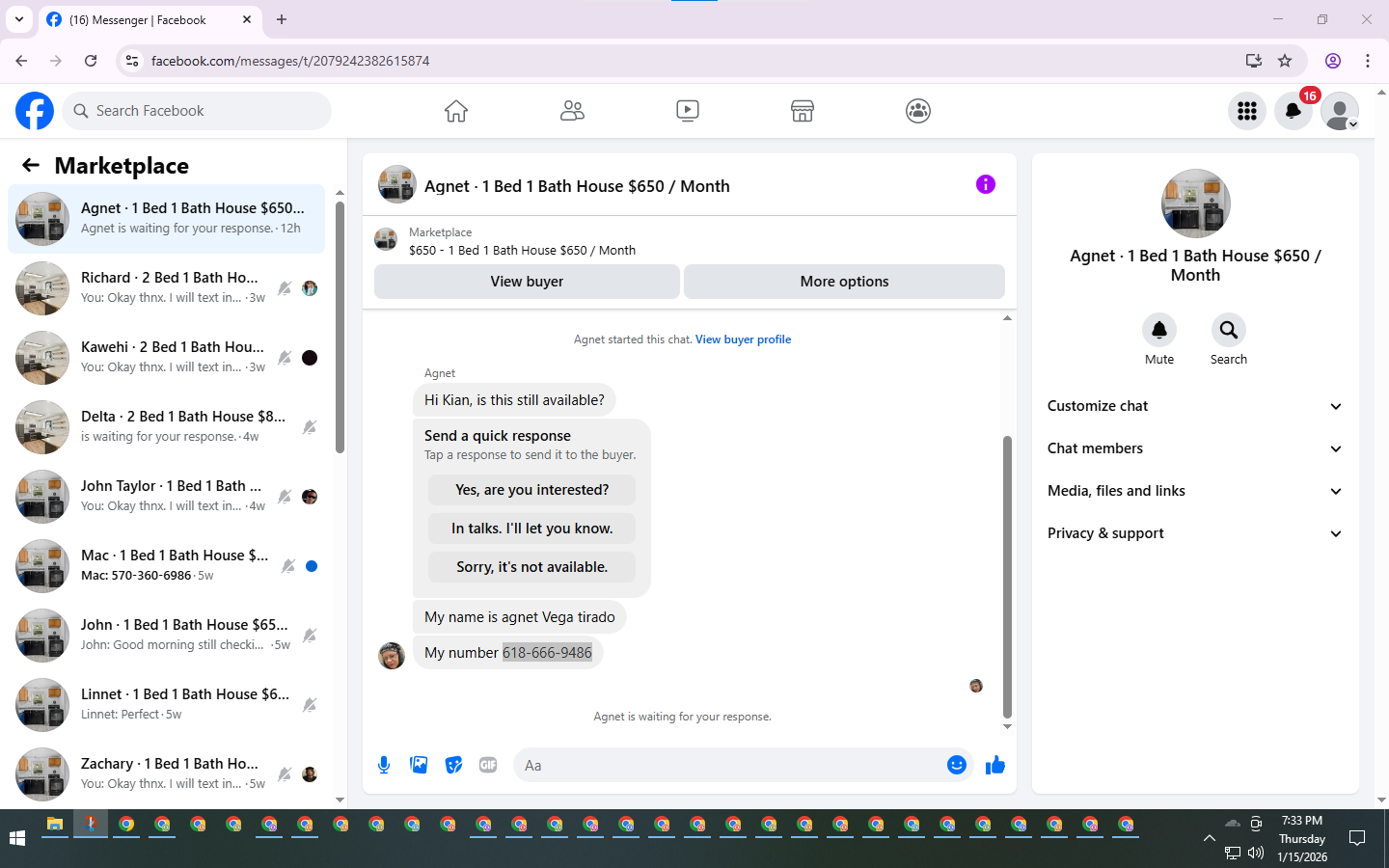Screen dimensions: 1389x868
Task: Click the Facebook logo icon
Action: [35, 111]
